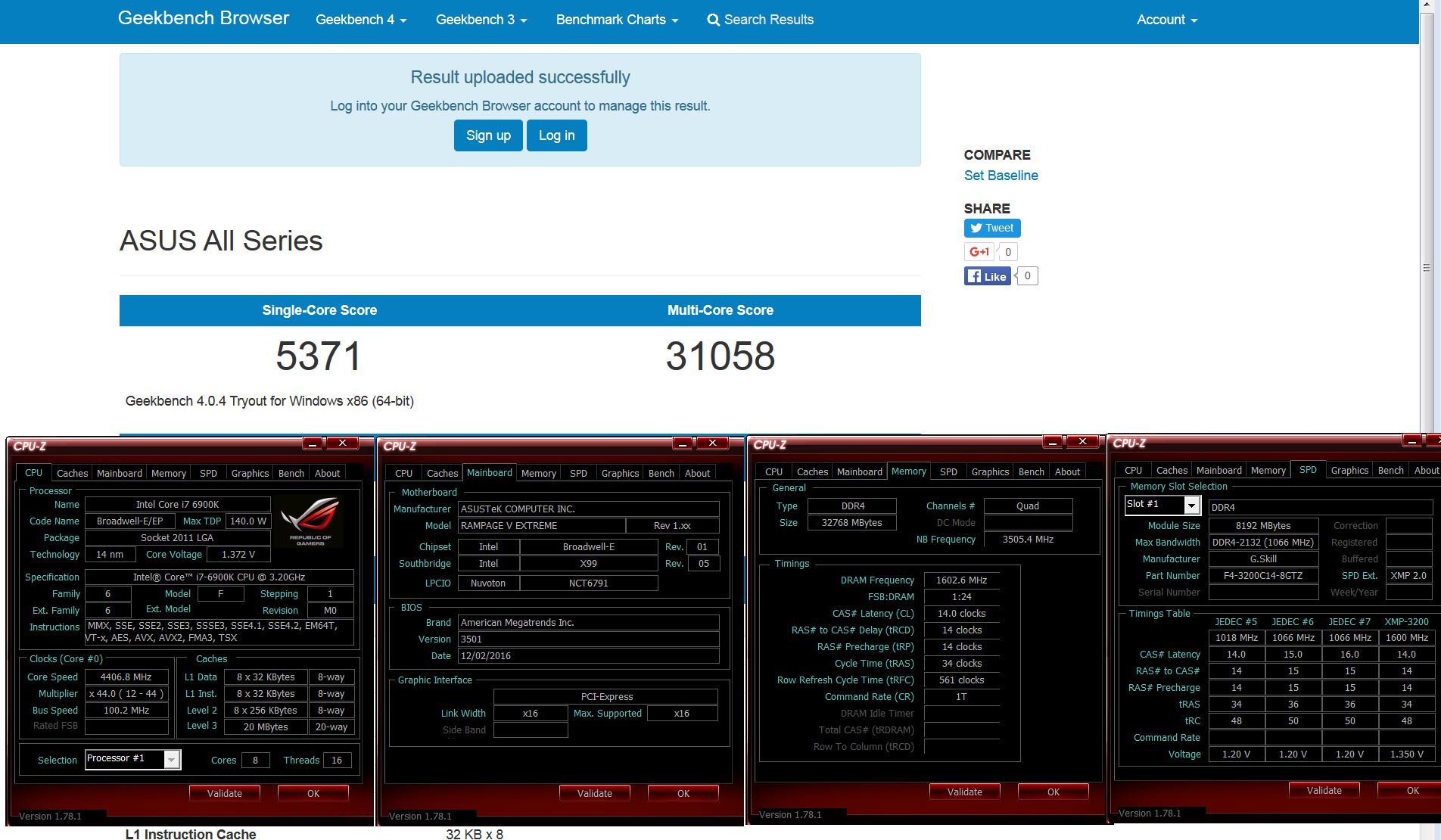Click the Google +1 share button
This screenshot has width=1441, height=840.
[x=979, y=252]
